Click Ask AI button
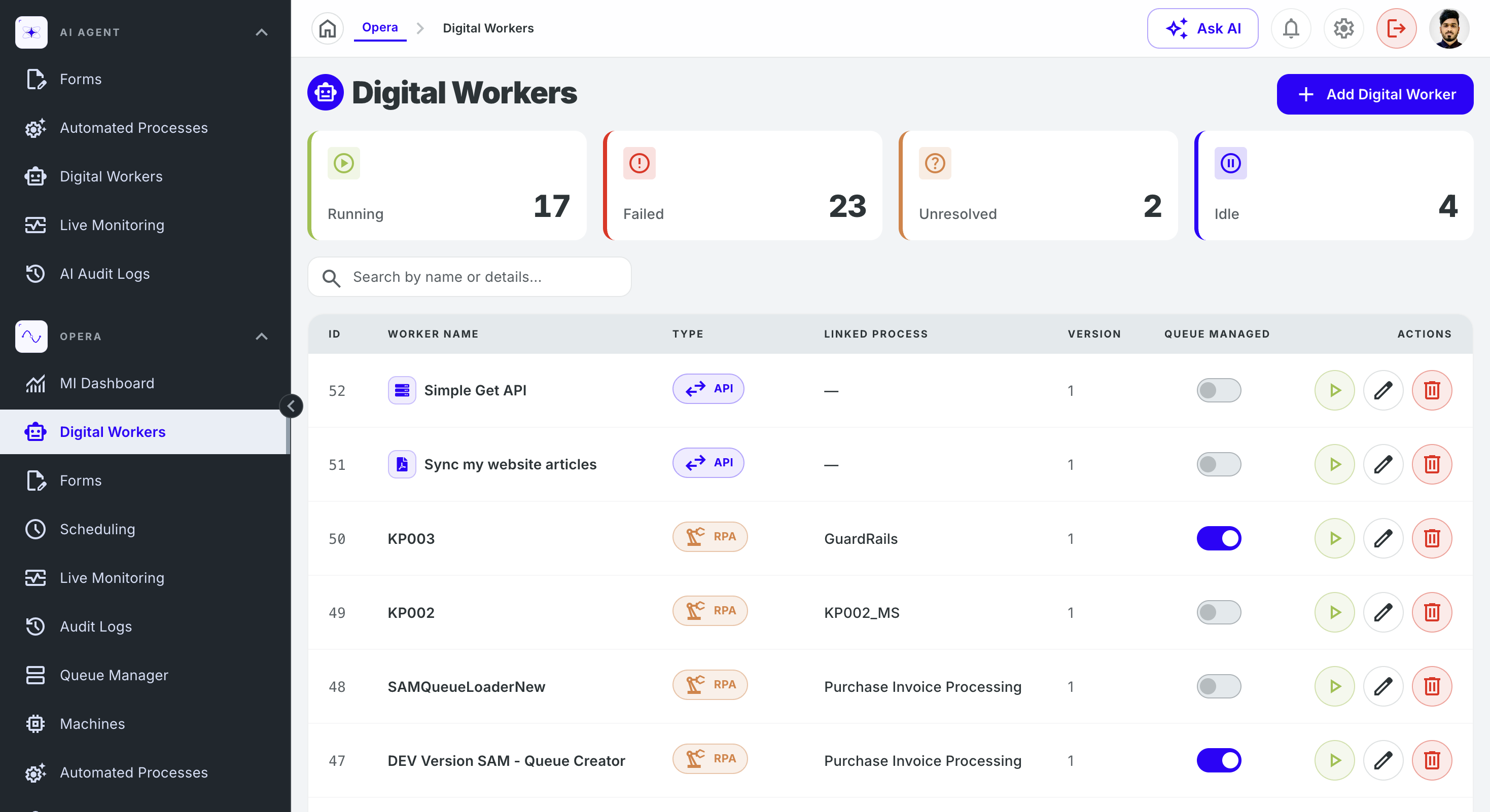The height and width of the screenshot is (812, 1490). (1202, 28)
